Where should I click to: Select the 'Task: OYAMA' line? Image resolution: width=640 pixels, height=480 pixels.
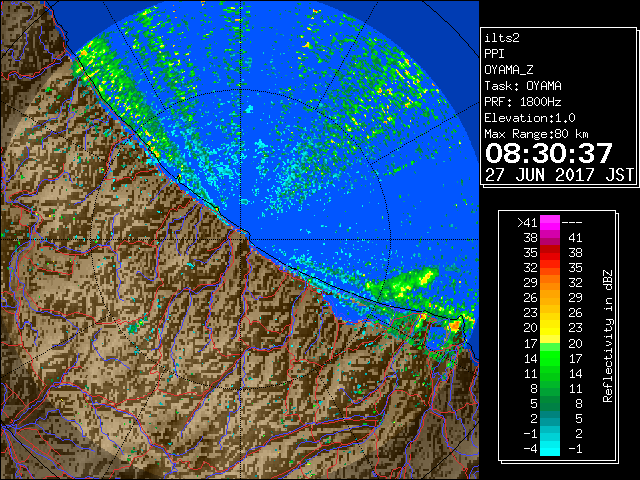pos(523,86)
